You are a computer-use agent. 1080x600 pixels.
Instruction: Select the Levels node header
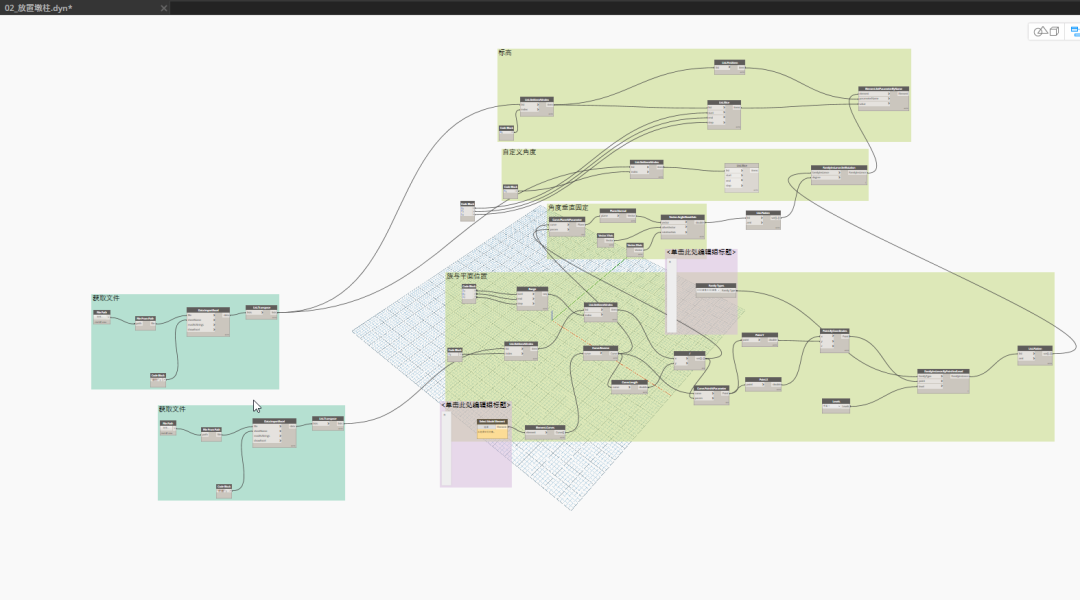point(836,401)
